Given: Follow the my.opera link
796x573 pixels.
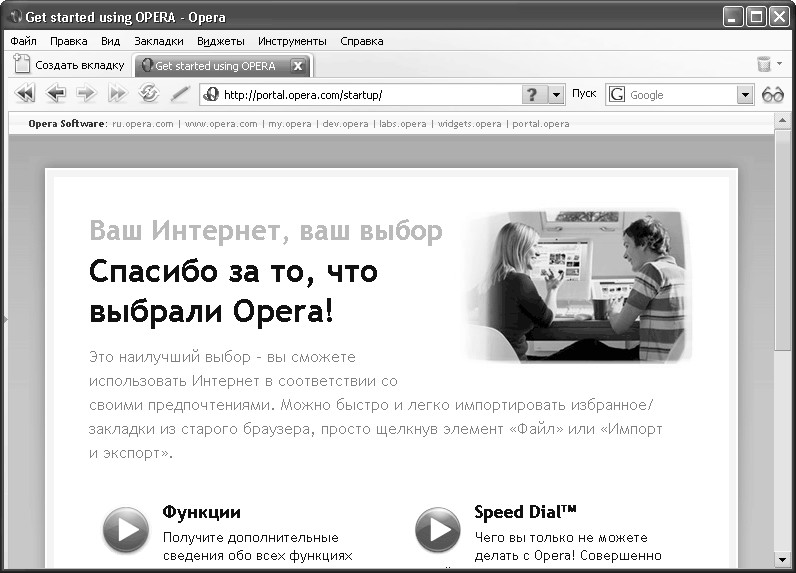Looking at the screenshot, I should 289,124.
